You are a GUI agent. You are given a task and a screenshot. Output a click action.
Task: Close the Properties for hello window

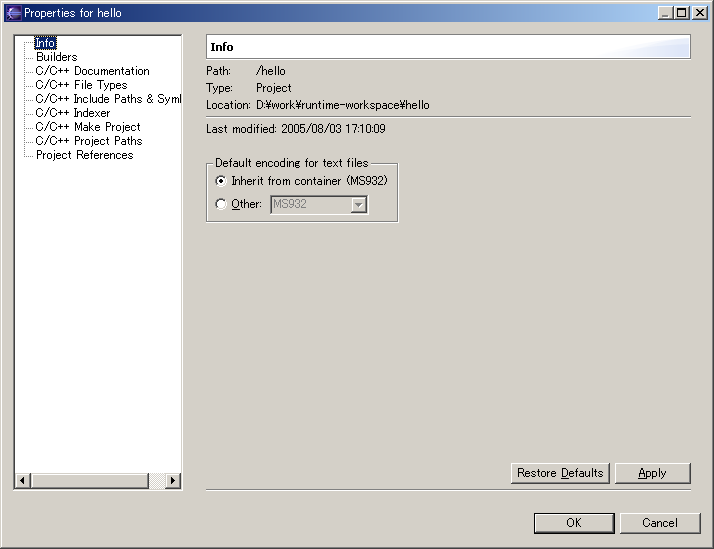pyautogui.click(x=699, y=13)
